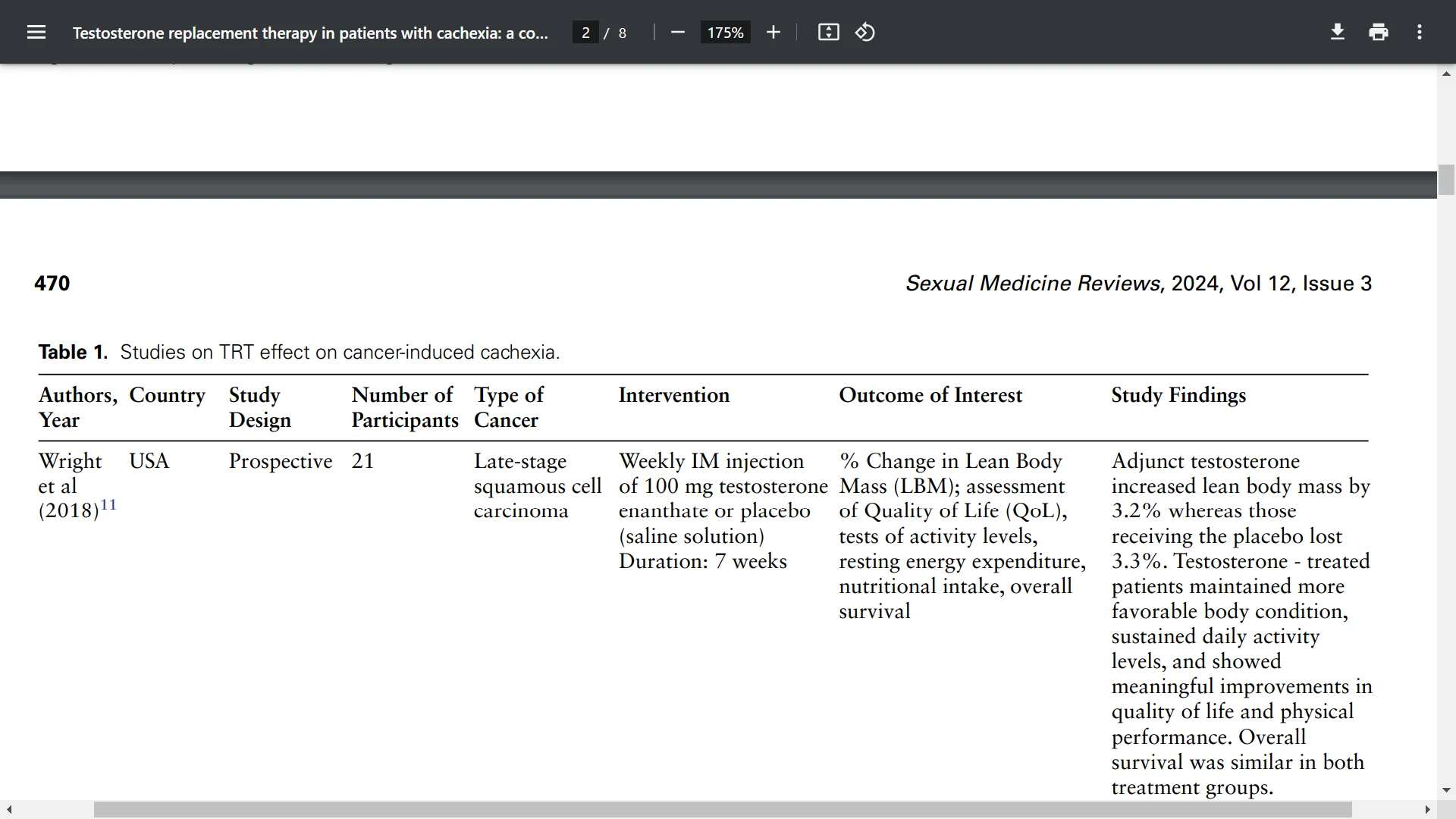
Task: Click 'Study Findings' column header
Action: click(1178, 395)
